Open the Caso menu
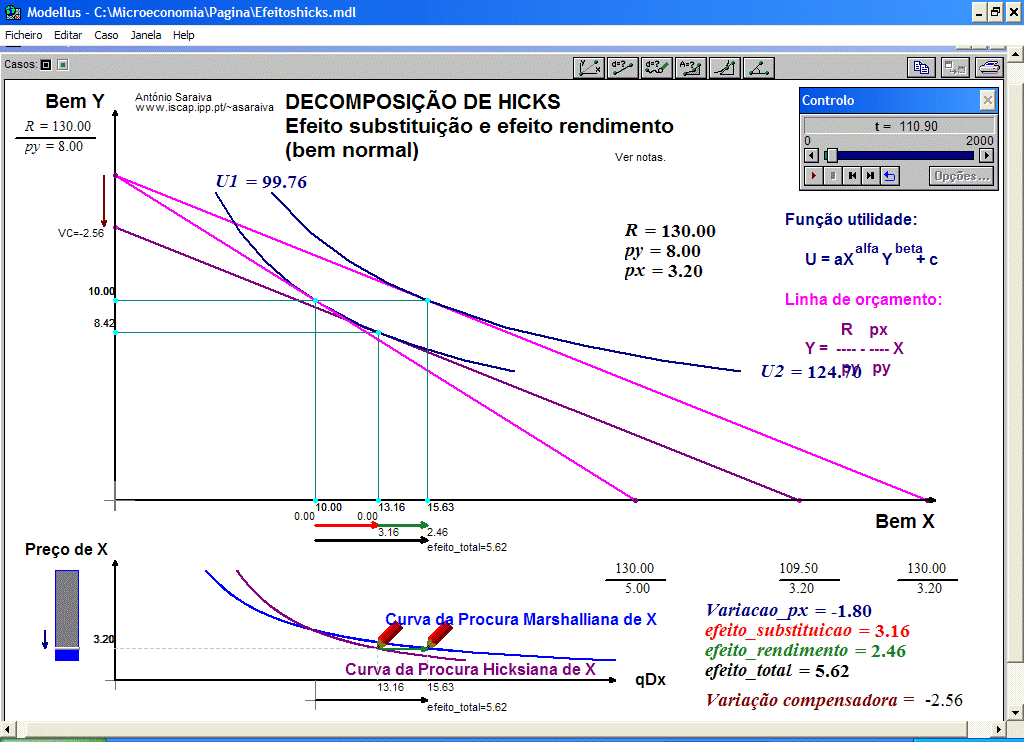 pos(106,35)
